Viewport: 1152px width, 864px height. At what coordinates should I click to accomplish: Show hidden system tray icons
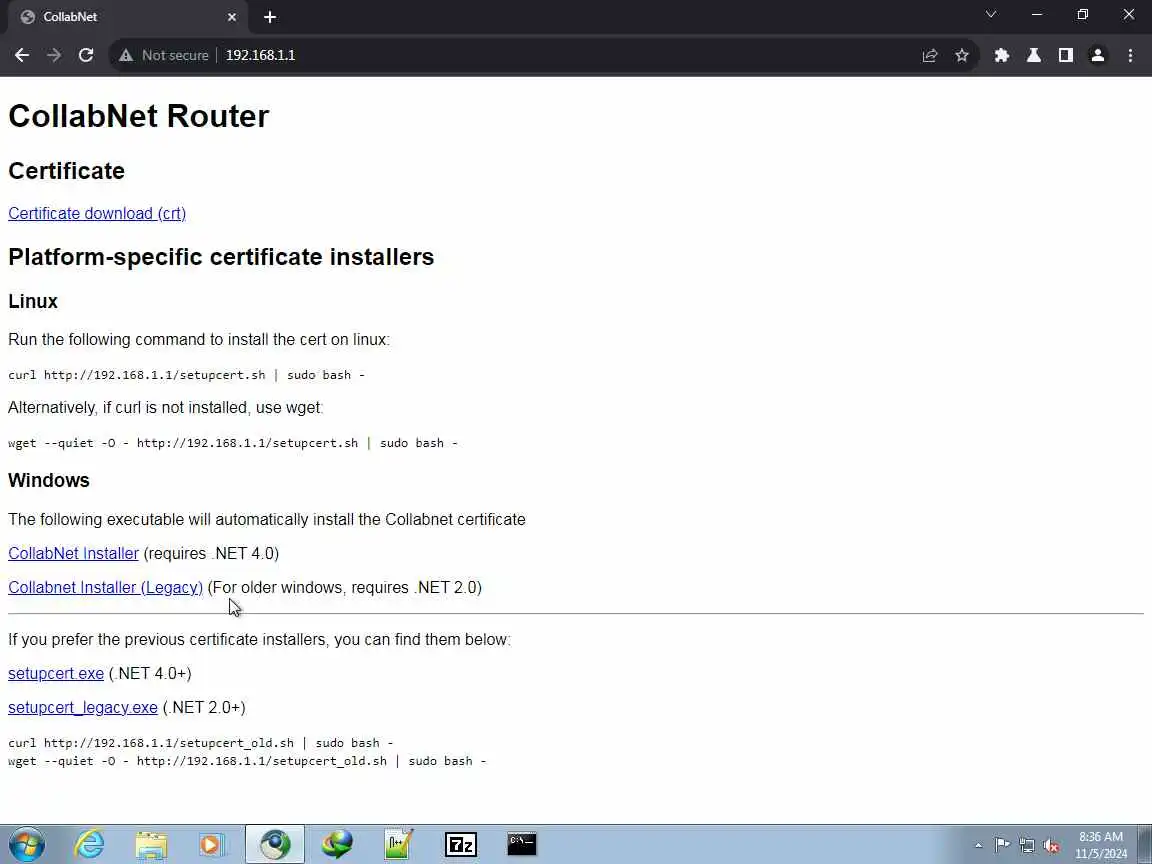point(978,846)
